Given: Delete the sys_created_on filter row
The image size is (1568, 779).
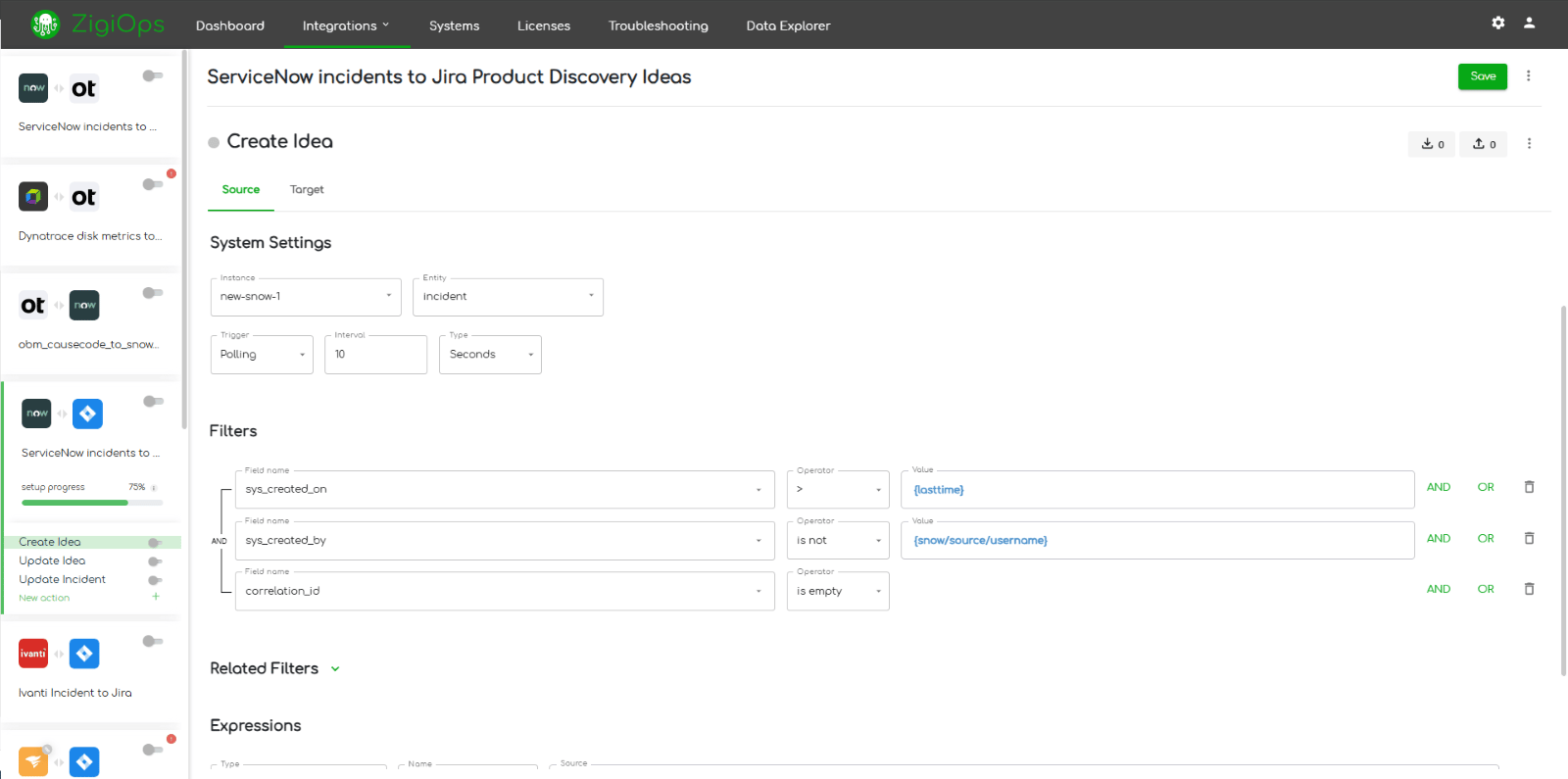Looking at the screenshot, I should (x=1529, y=487).
